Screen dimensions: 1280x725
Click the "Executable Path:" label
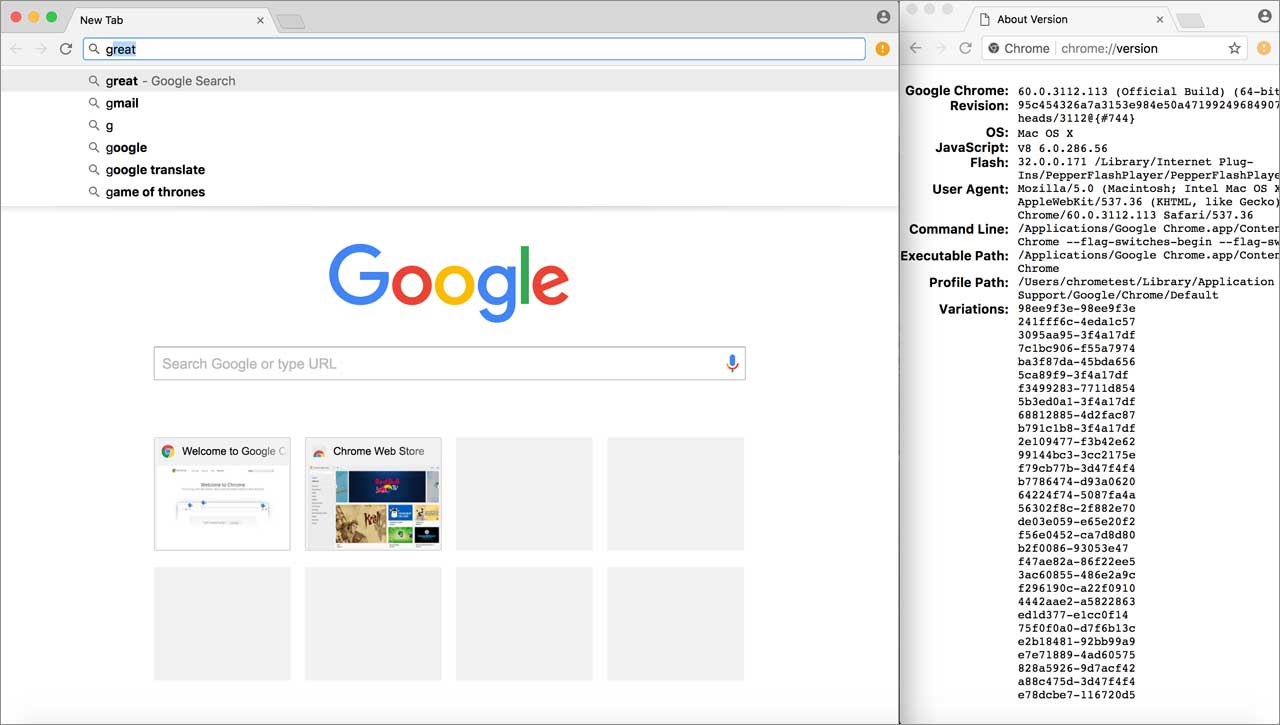coord(955,256)
